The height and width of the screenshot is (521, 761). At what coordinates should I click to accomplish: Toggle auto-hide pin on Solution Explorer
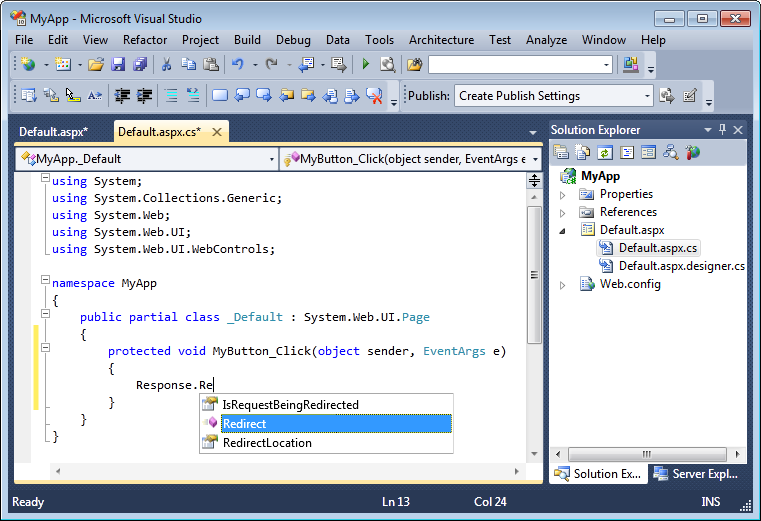(723, 130)
